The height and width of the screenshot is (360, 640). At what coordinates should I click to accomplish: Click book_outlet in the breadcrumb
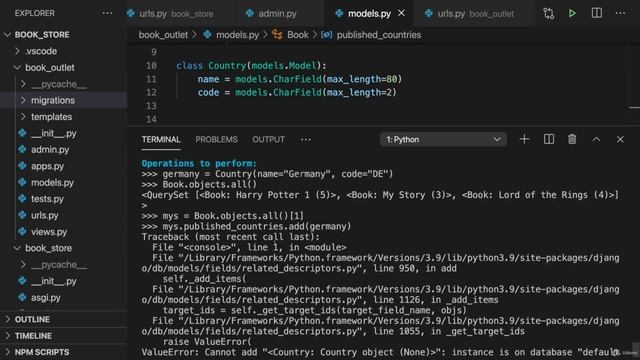click(x=163, y=35)
